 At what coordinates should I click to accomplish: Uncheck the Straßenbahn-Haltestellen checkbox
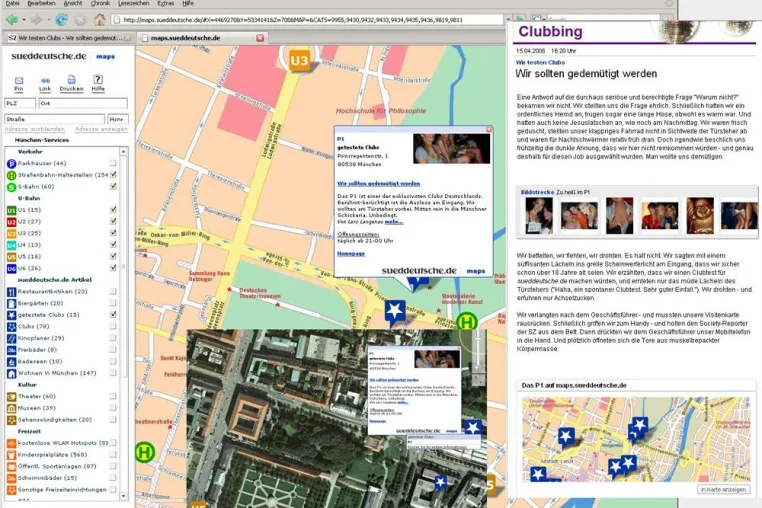(113, 175)
